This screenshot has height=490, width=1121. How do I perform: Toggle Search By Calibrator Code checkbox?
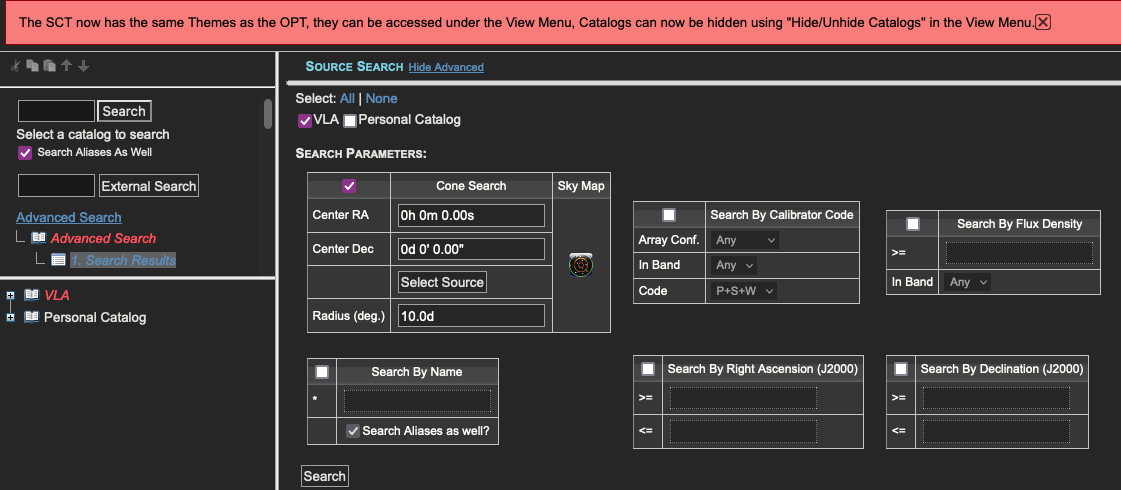pyautogui.click(x=669, y=215)
